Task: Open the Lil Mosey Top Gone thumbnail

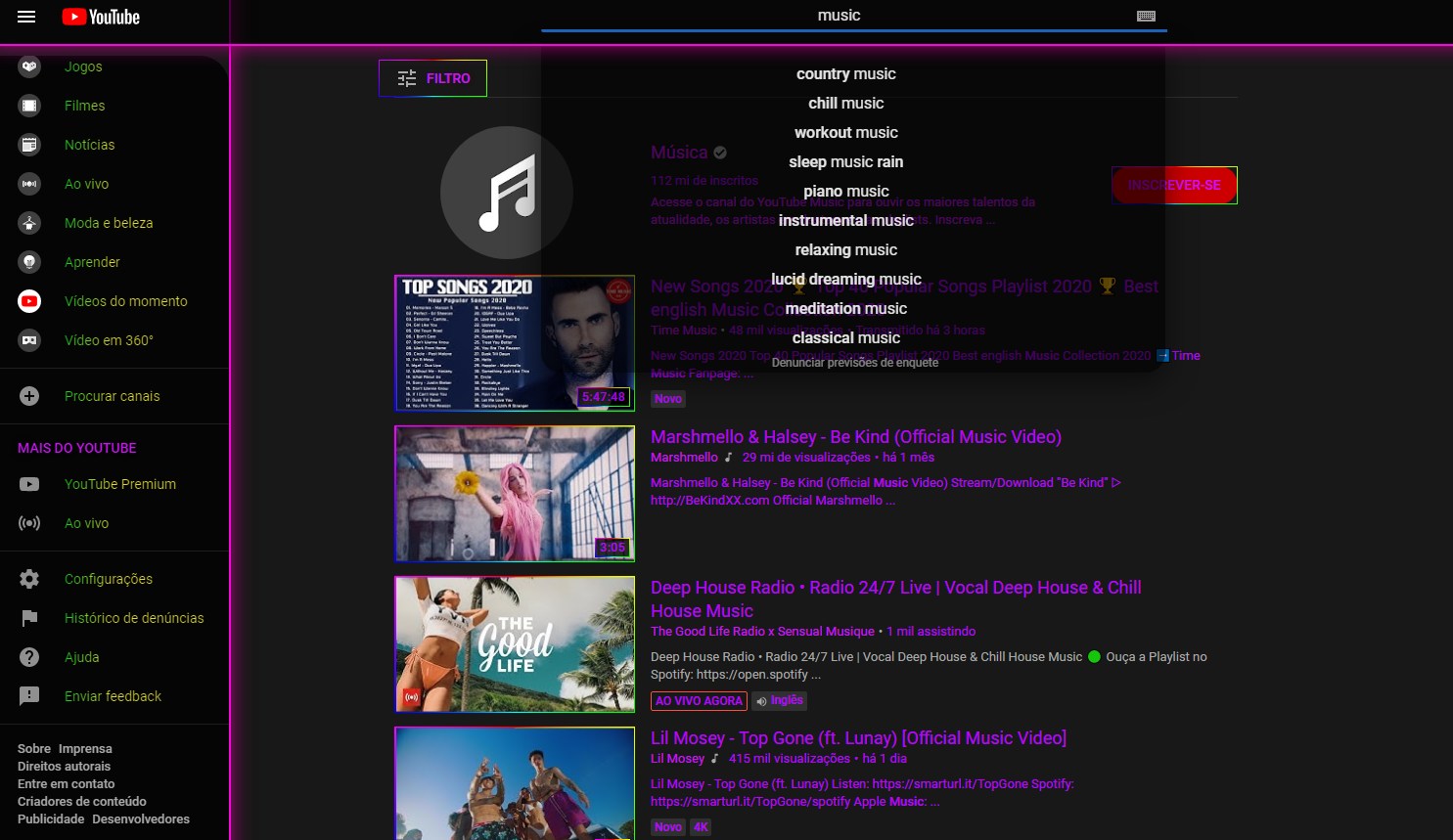Action: coord(515,783)
